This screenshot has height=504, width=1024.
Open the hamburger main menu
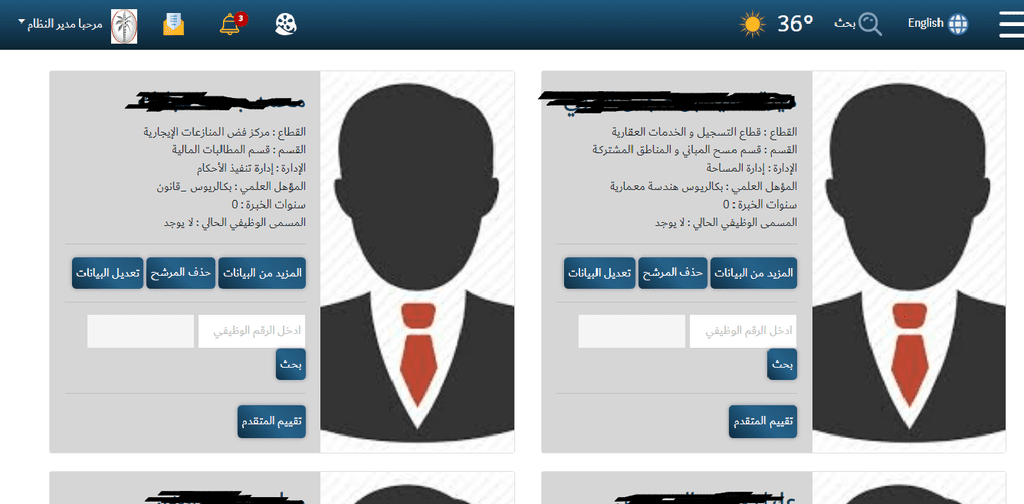coord(1011,25)
